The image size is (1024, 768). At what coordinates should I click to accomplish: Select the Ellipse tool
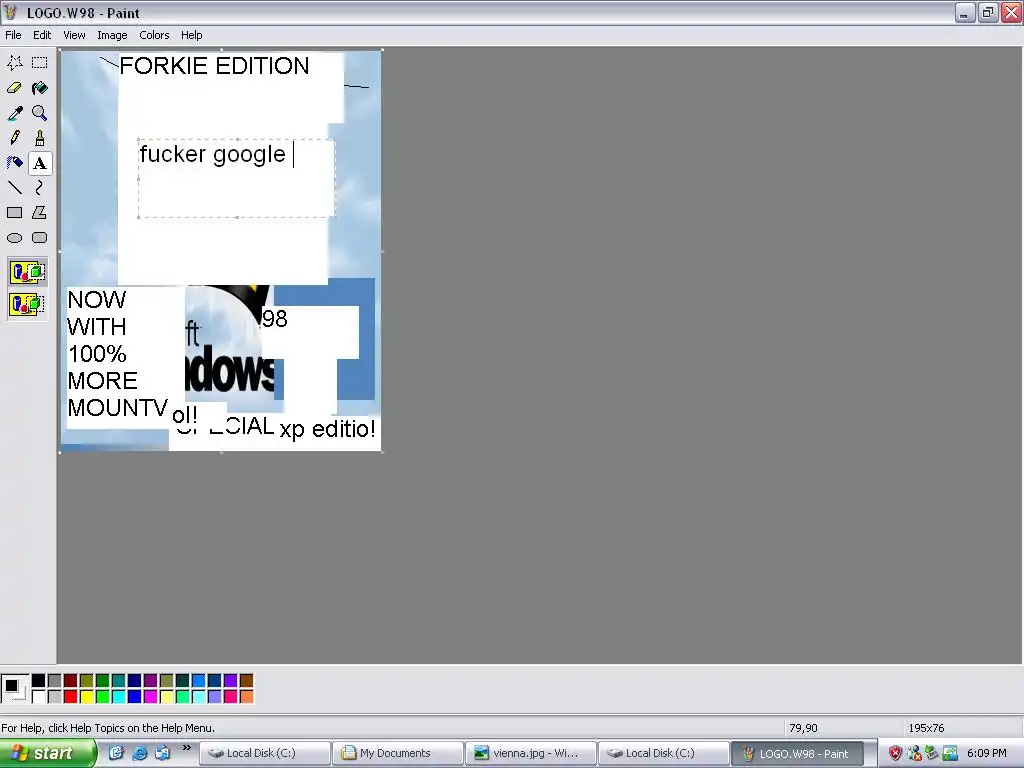(14, 238)
